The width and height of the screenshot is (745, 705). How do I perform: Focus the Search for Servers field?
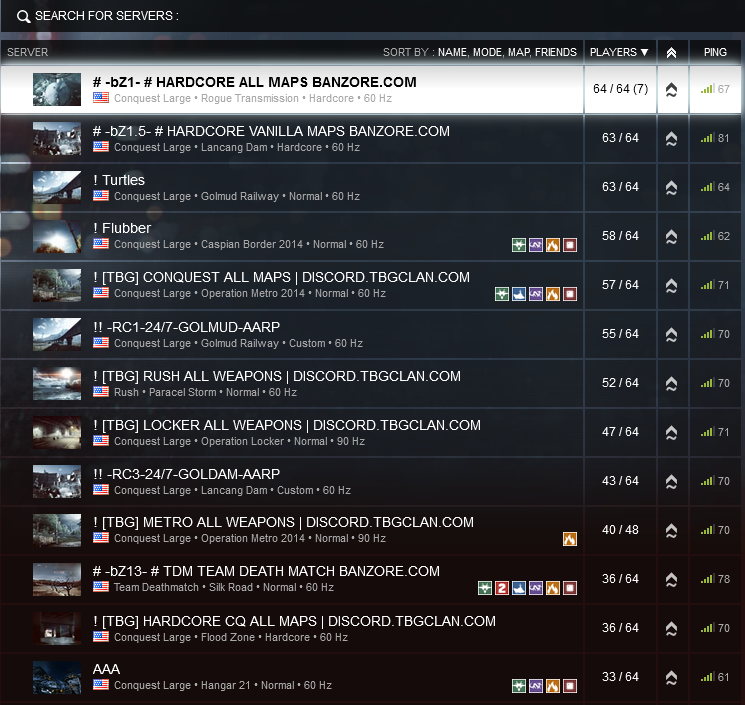pos(372,16)
